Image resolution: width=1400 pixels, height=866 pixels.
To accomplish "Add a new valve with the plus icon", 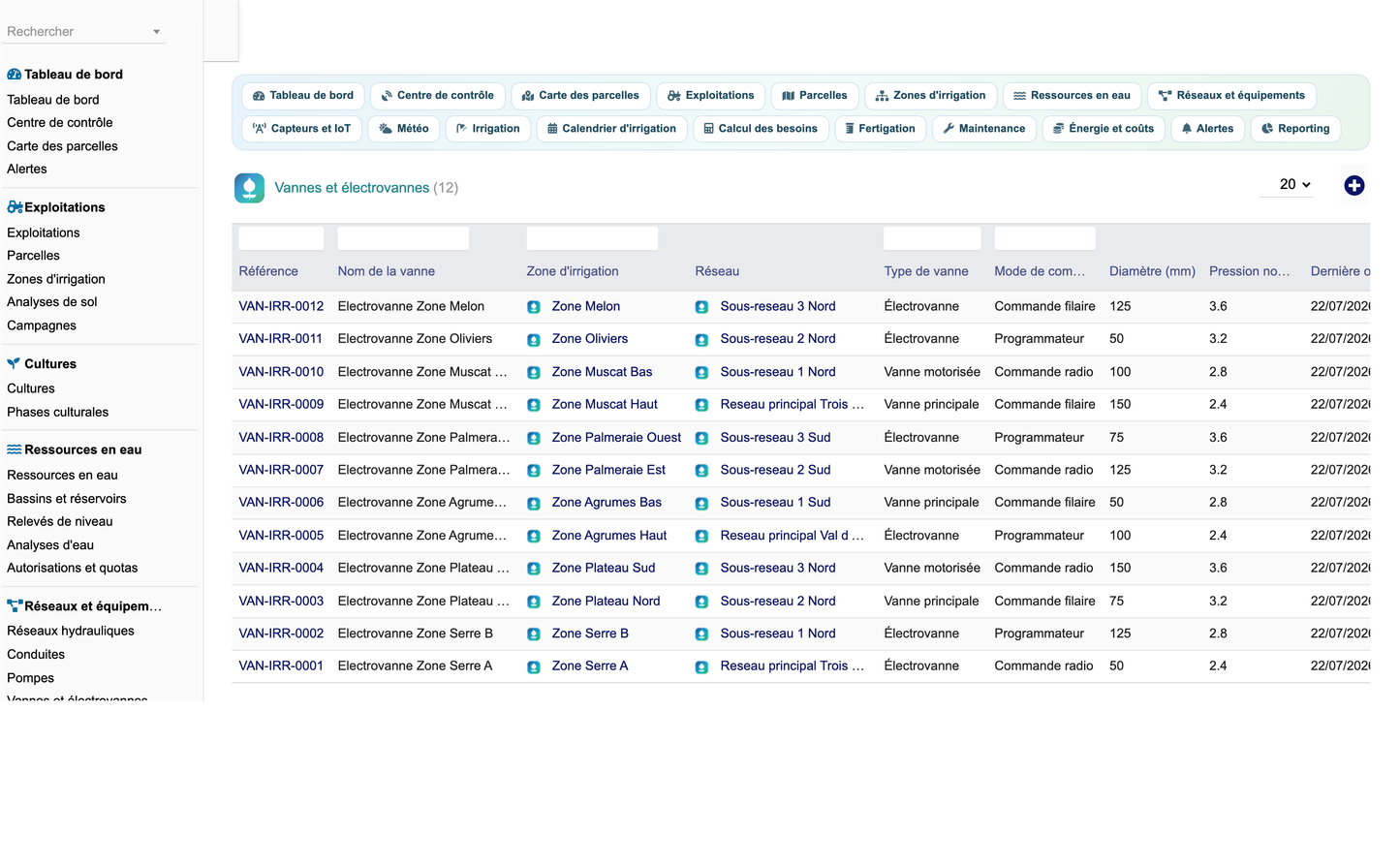I will [x=1353, y=185].
